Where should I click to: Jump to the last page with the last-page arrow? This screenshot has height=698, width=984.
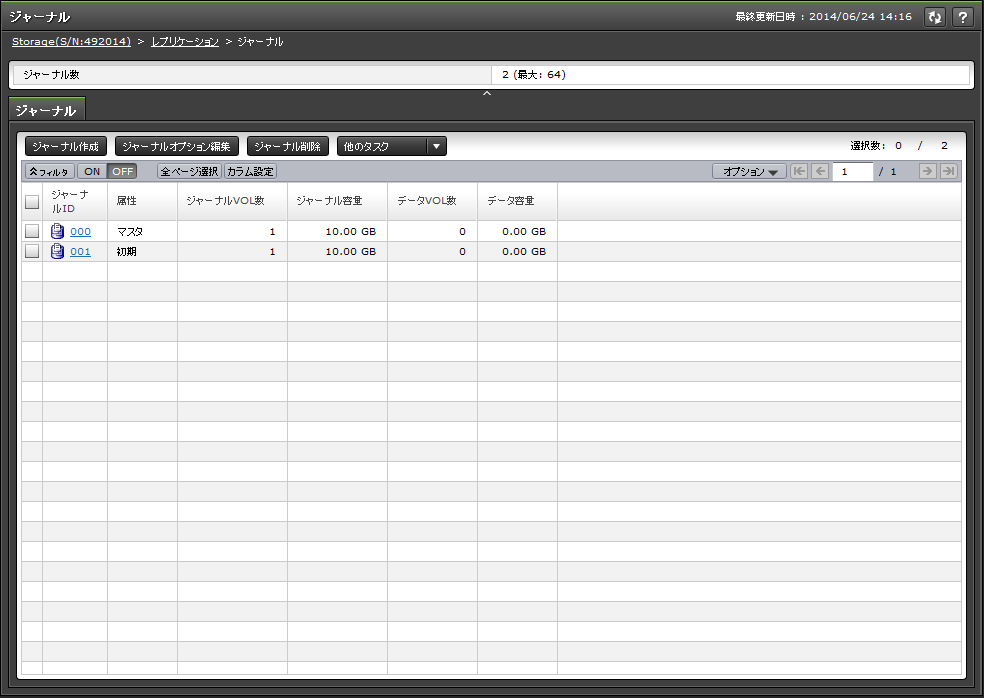[x=949, y=171]
